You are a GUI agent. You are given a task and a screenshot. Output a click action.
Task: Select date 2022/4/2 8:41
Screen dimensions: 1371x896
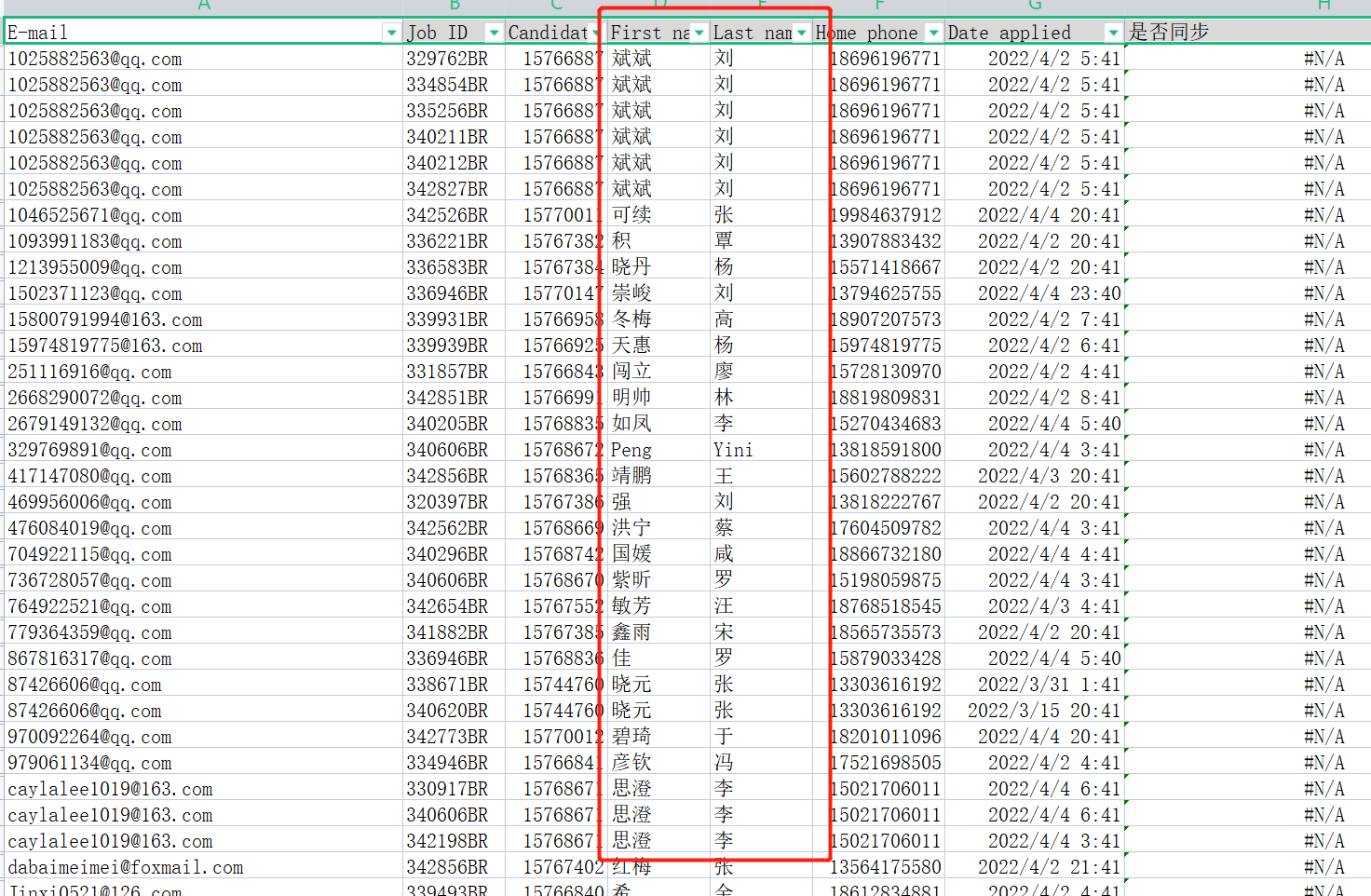pos(1054,398)
